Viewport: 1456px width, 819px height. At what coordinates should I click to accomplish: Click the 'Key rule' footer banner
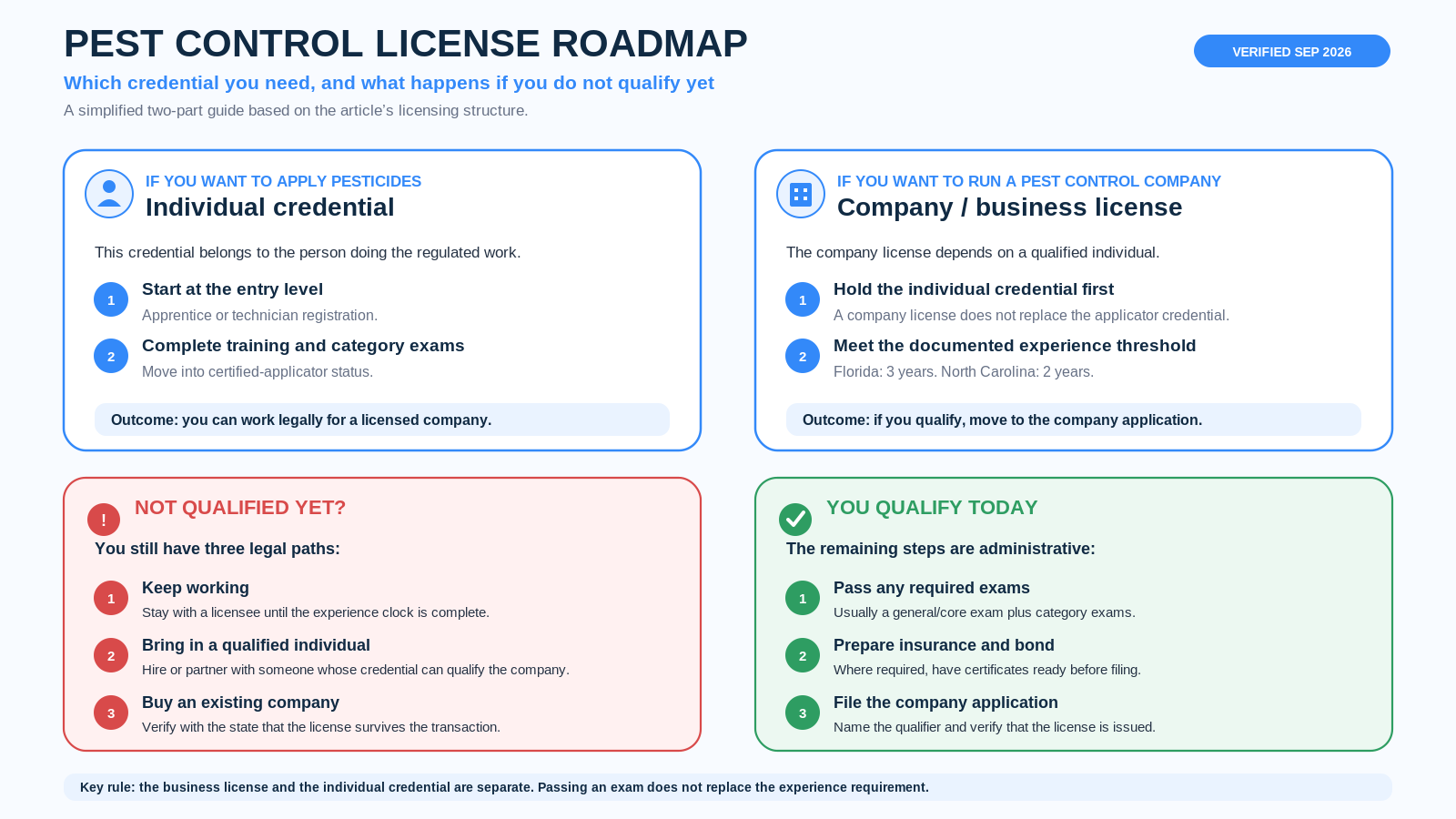[728, 787]
